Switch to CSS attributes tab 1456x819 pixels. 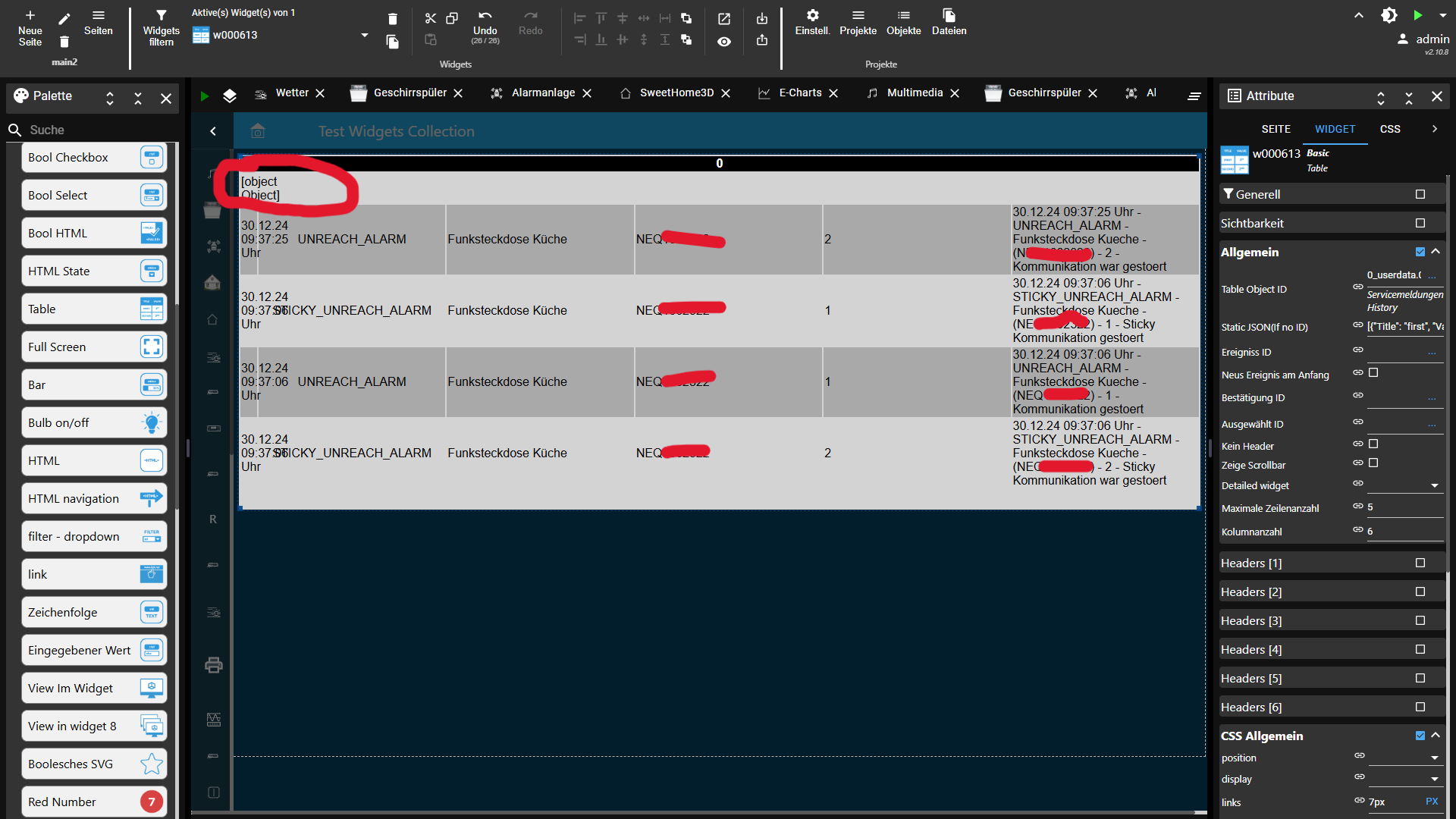[x=1390, y=129]
